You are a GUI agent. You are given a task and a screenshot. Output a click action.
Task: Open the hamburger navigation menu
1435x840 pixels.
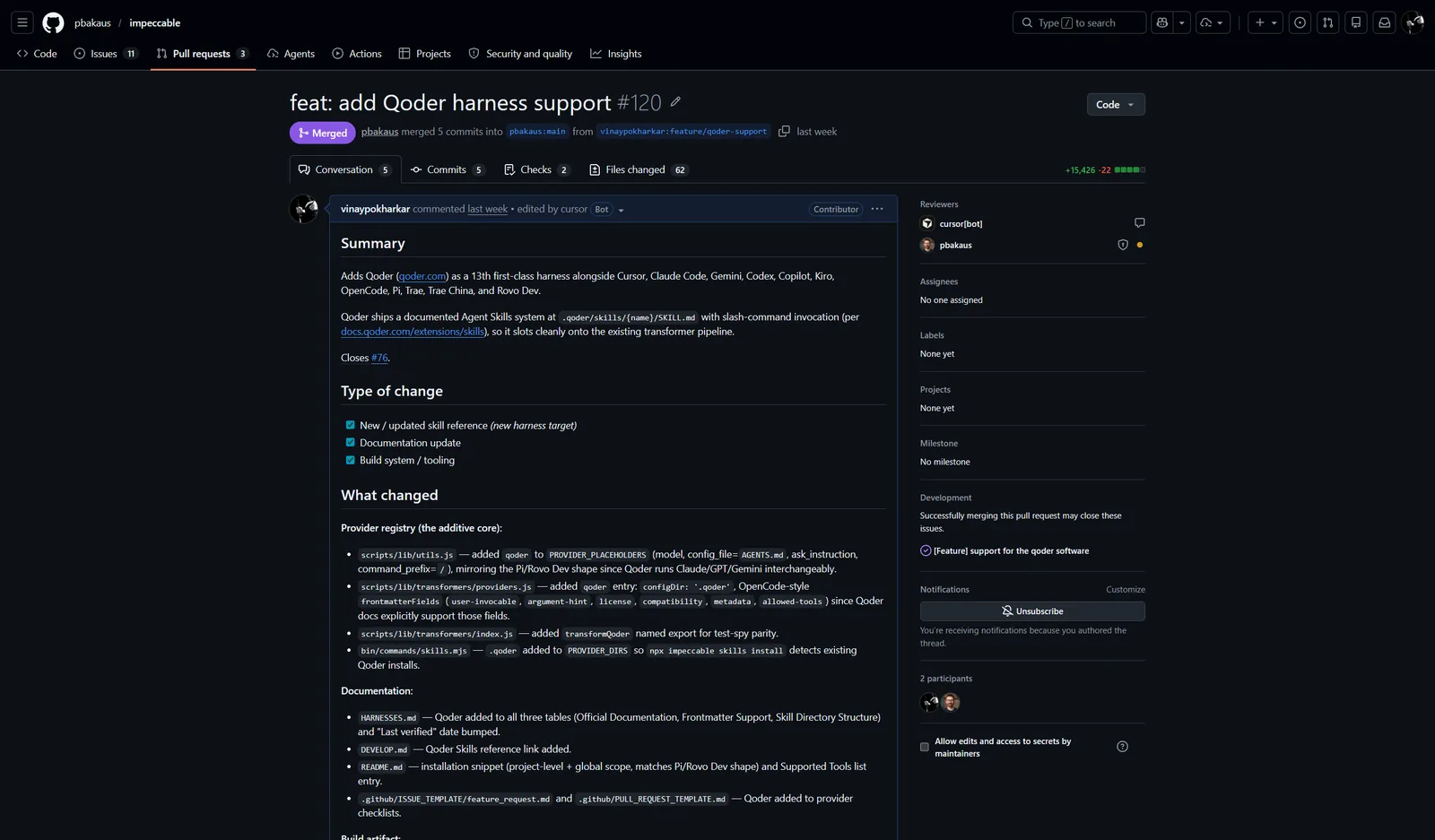tap(22, 22)
